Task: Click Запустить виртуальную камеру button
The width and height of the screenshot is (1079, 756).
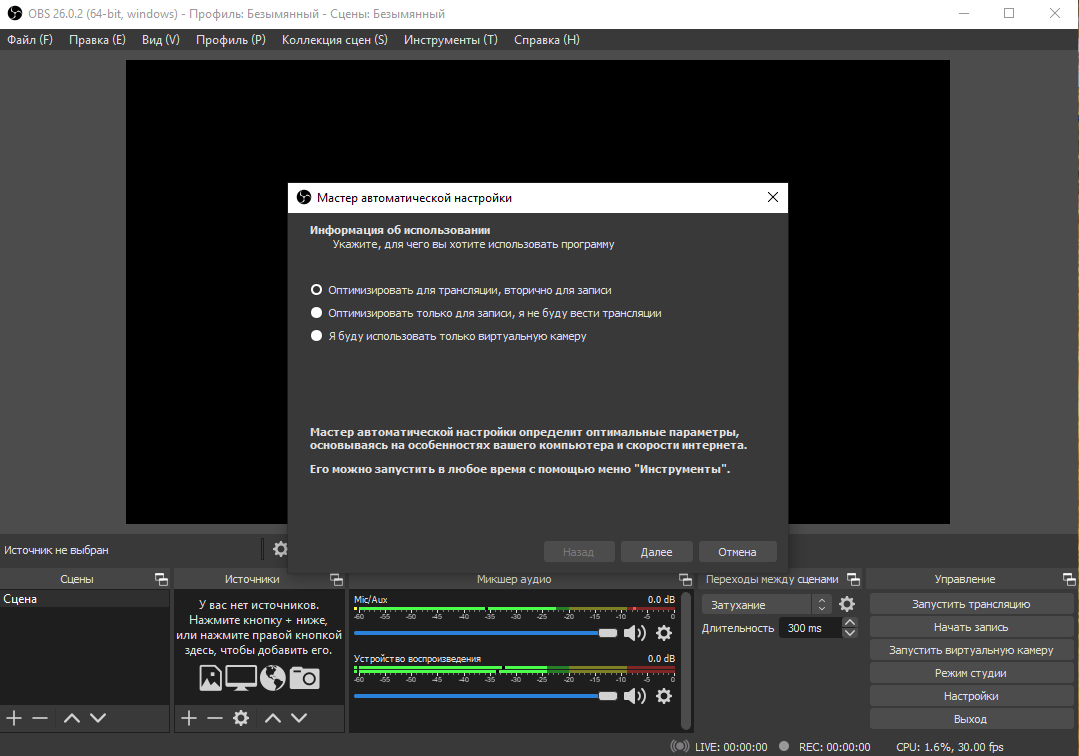Action: tap(971, 650)
